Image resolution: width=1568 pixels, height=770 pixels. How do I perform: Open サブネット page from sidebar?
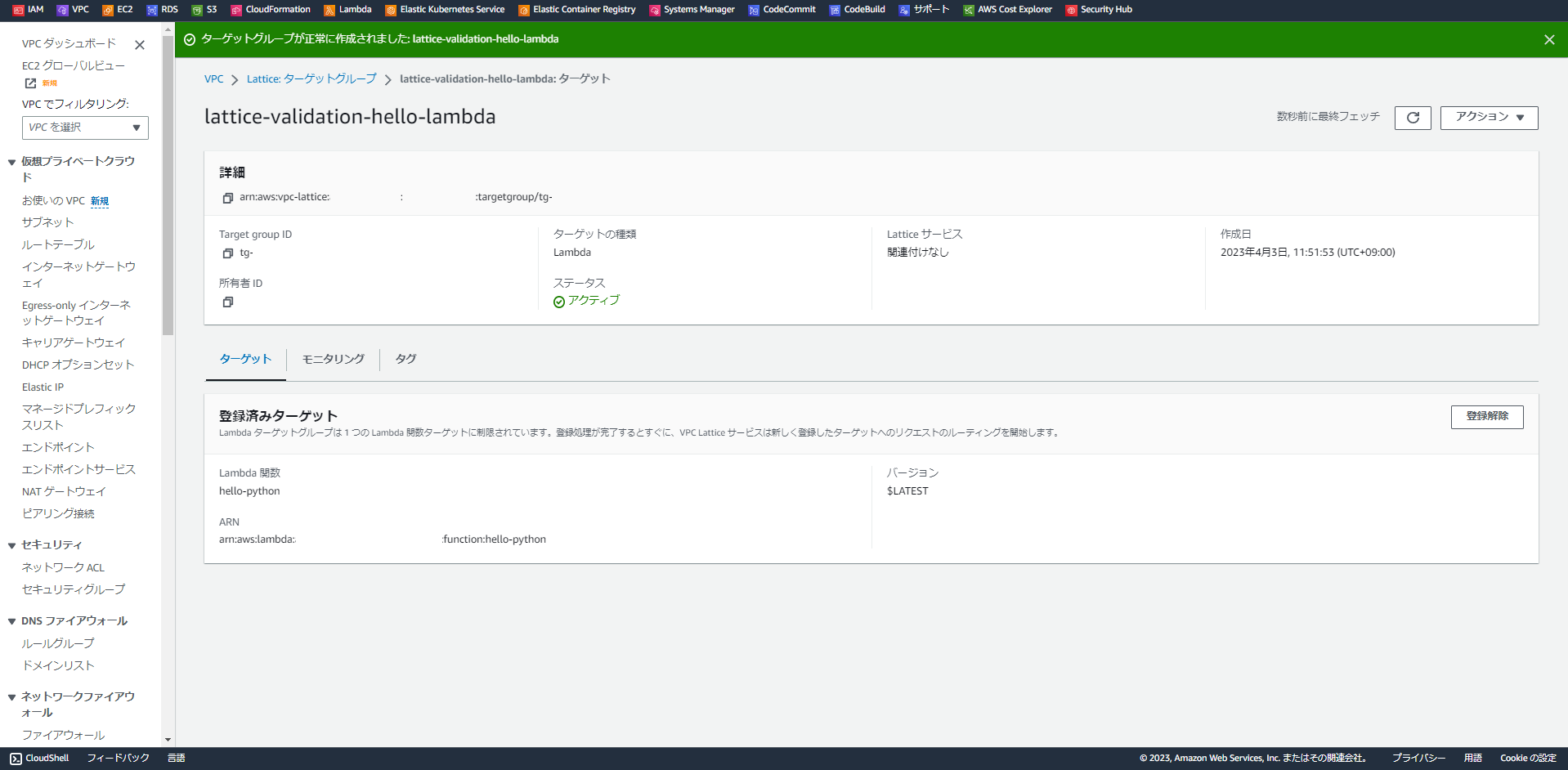coord(47,223)
